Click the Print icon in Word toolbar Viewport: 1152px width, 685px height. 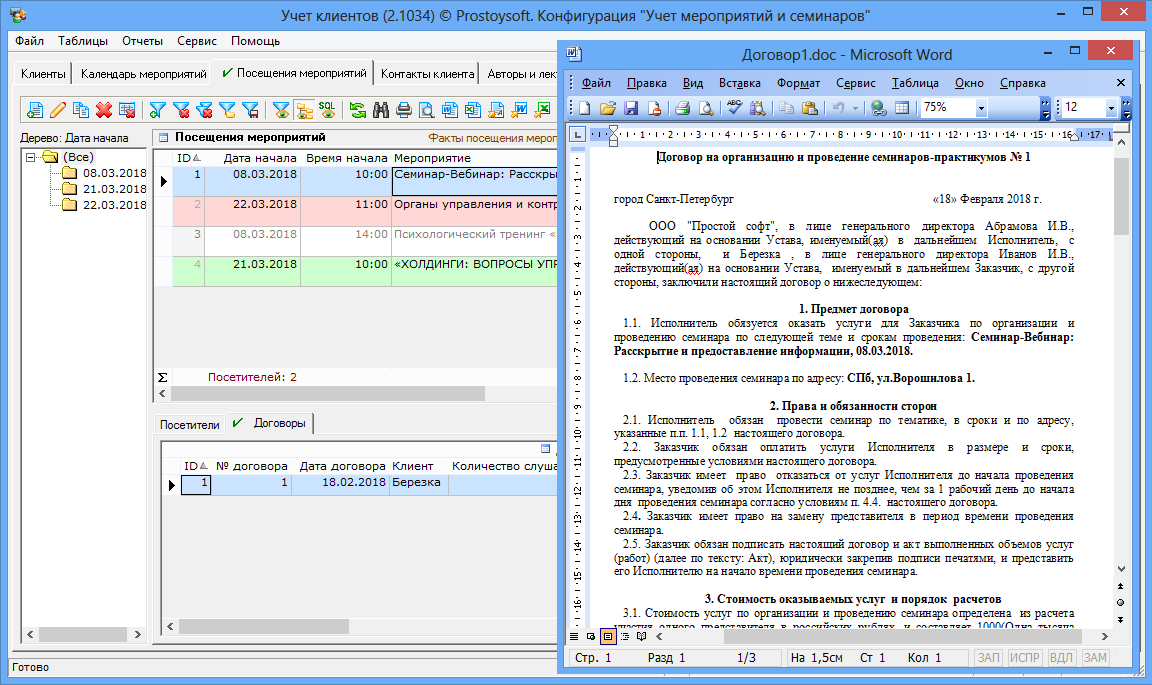pyautogui.click(x=683, y=108)
